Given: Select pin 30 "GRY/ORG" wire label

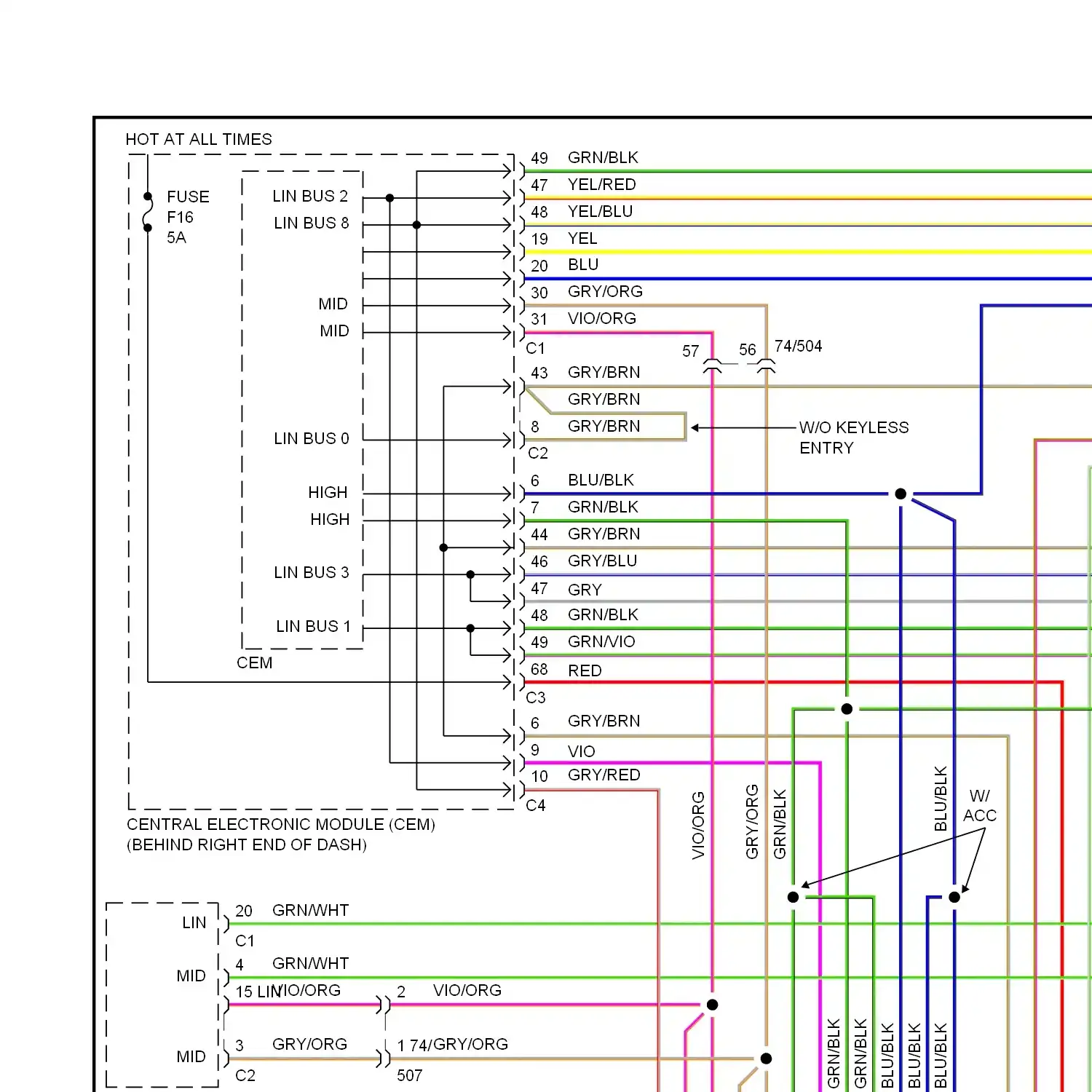Looking at the screenshot, I should click(x=605, y=291).
